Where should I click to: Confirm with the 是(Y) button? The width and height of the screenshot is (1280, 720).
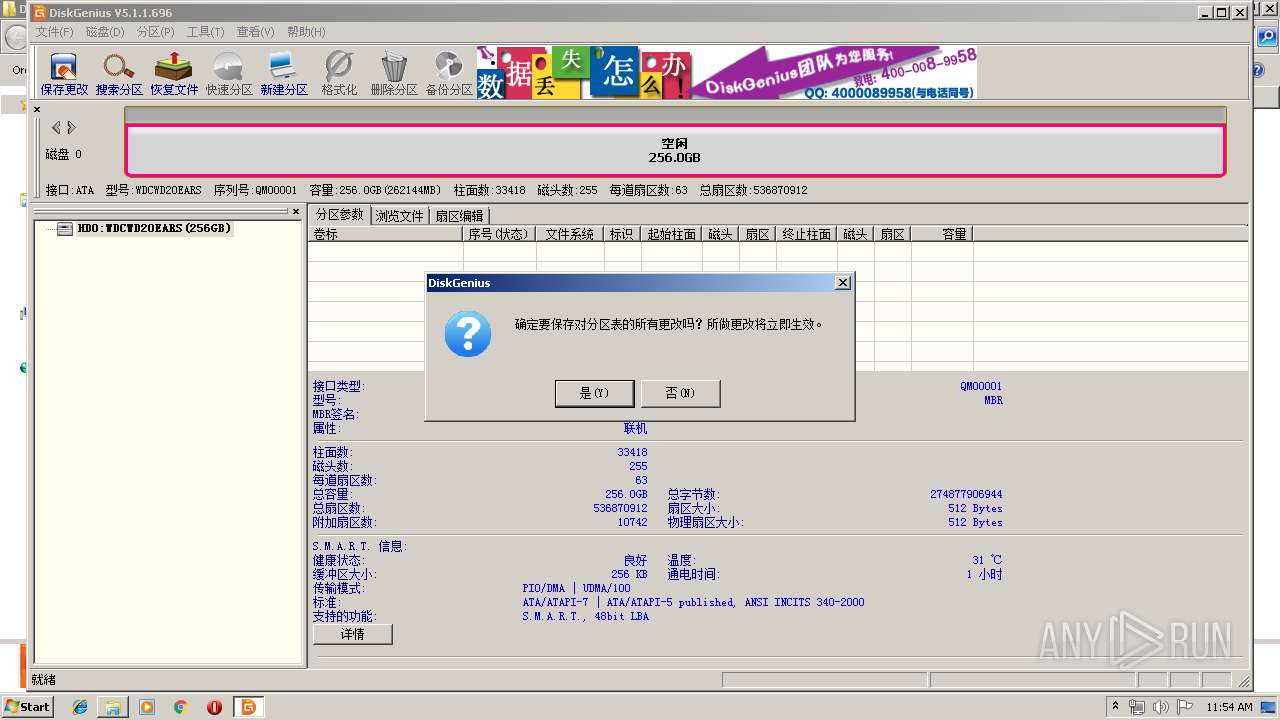pos(594,393)
